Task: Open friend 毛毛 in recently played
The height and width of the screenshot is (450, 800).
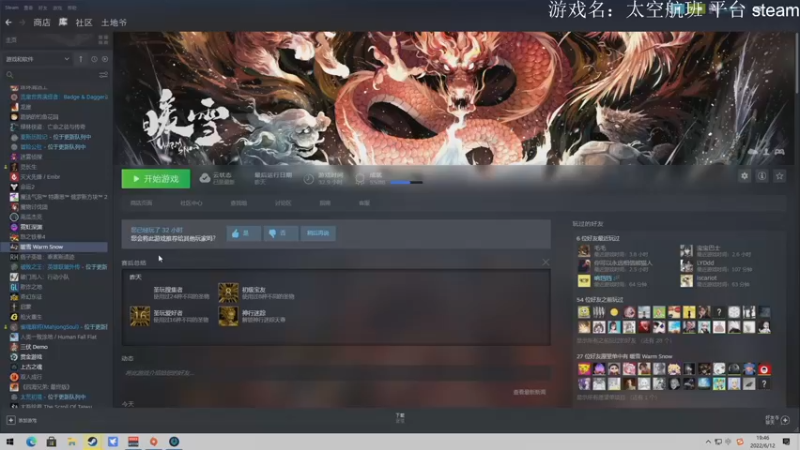Action: pos(584,251)
